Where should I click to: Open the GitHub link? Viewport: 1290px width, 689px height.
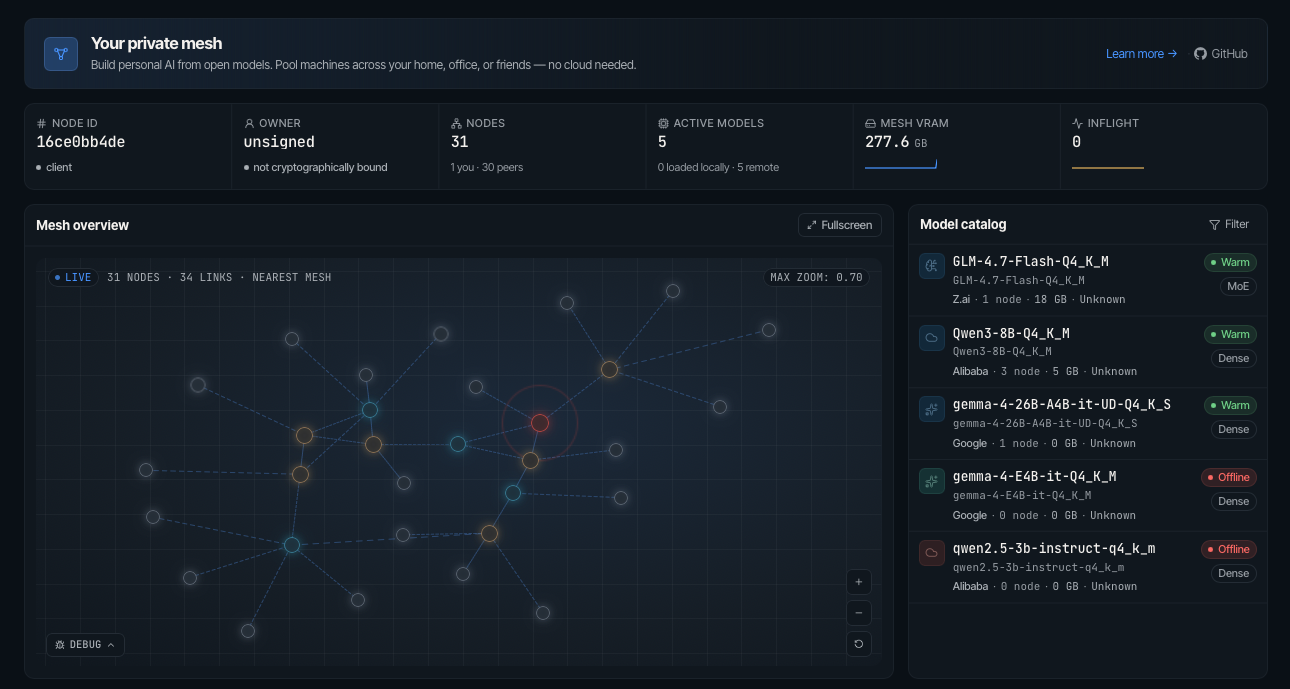[x=1221, y=54]
